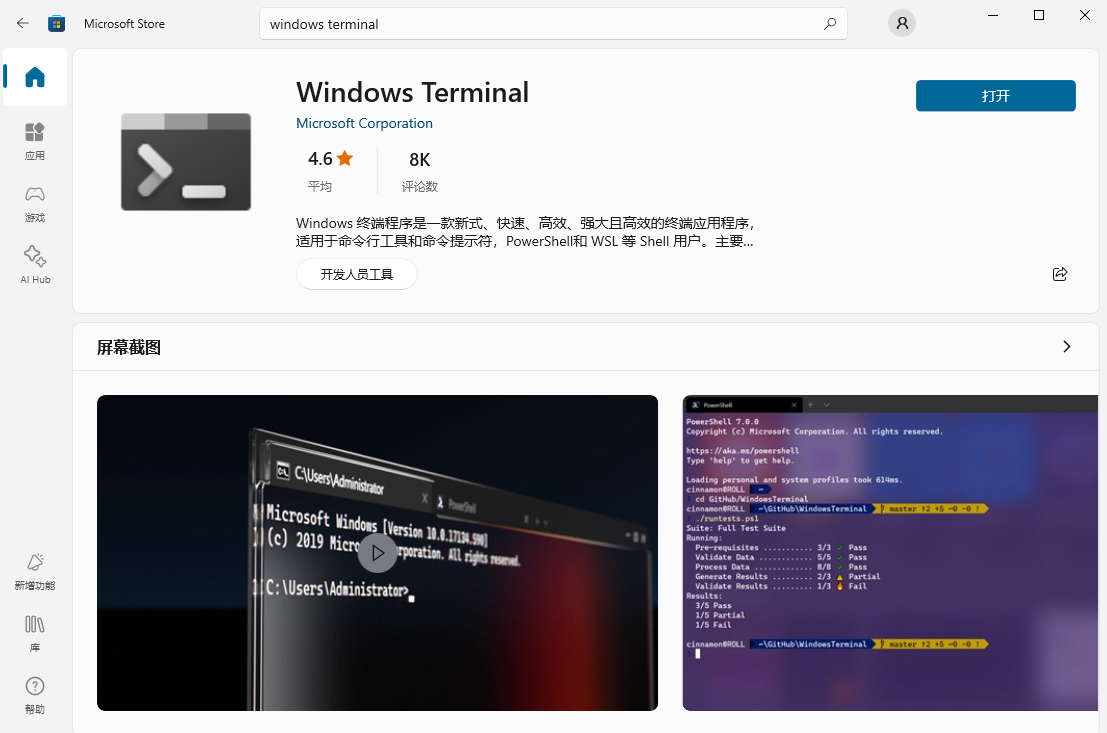Open the Microsoft Corporation publisher link
1107x733 pixels.
click(364, 122)
